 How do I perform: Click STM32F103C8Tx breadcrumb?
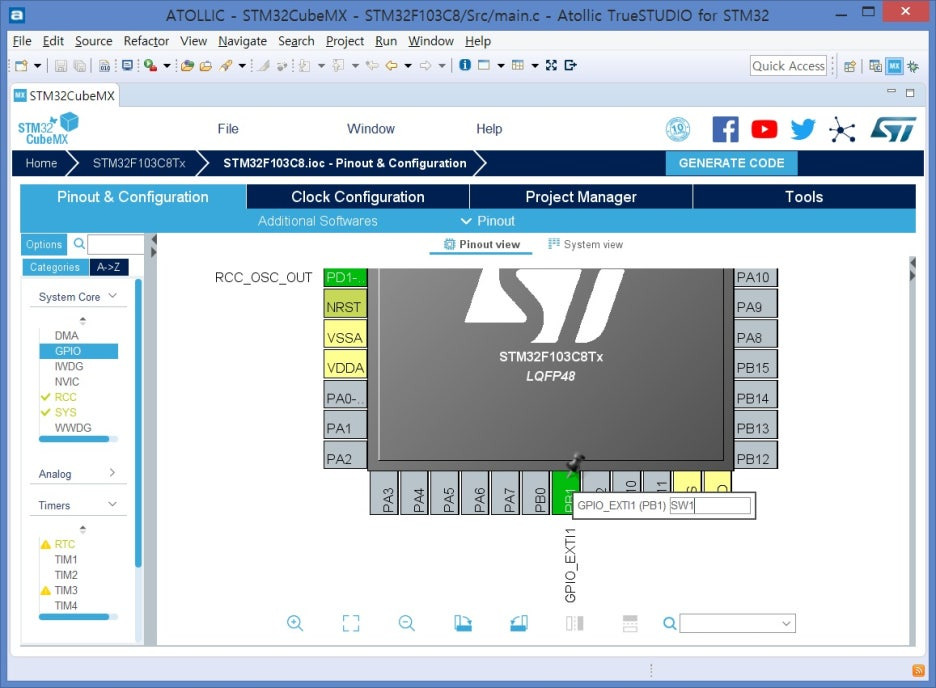pyautogui.click(x=139, y=163)
